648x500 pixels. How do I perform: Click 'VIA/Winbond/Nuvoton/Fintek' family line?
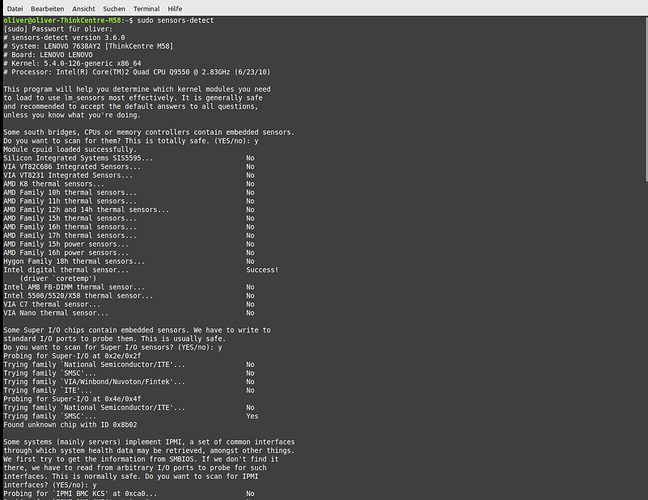(x=94, y=382)
